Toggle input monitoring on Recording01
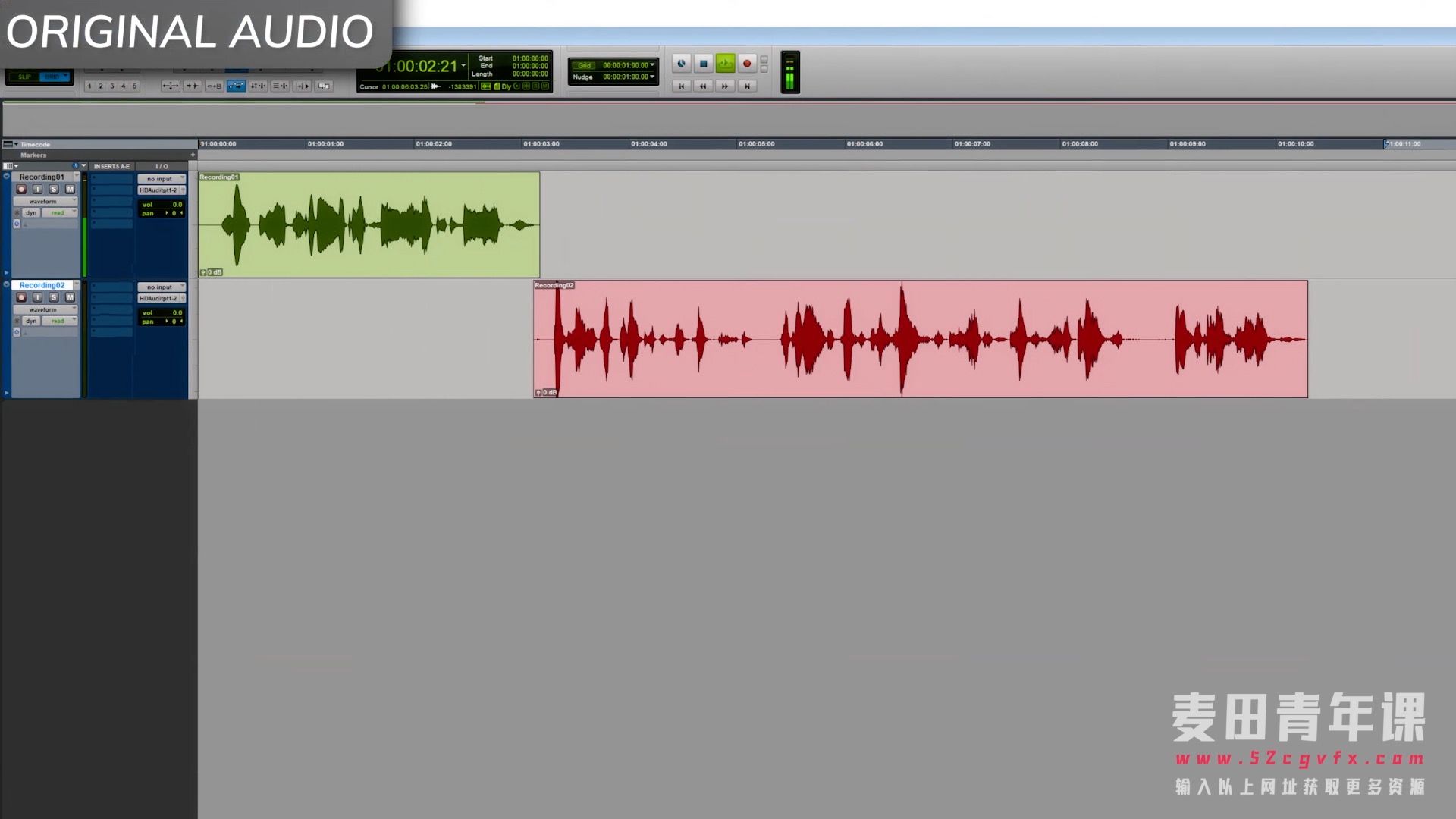 click(x=37, y=190)
